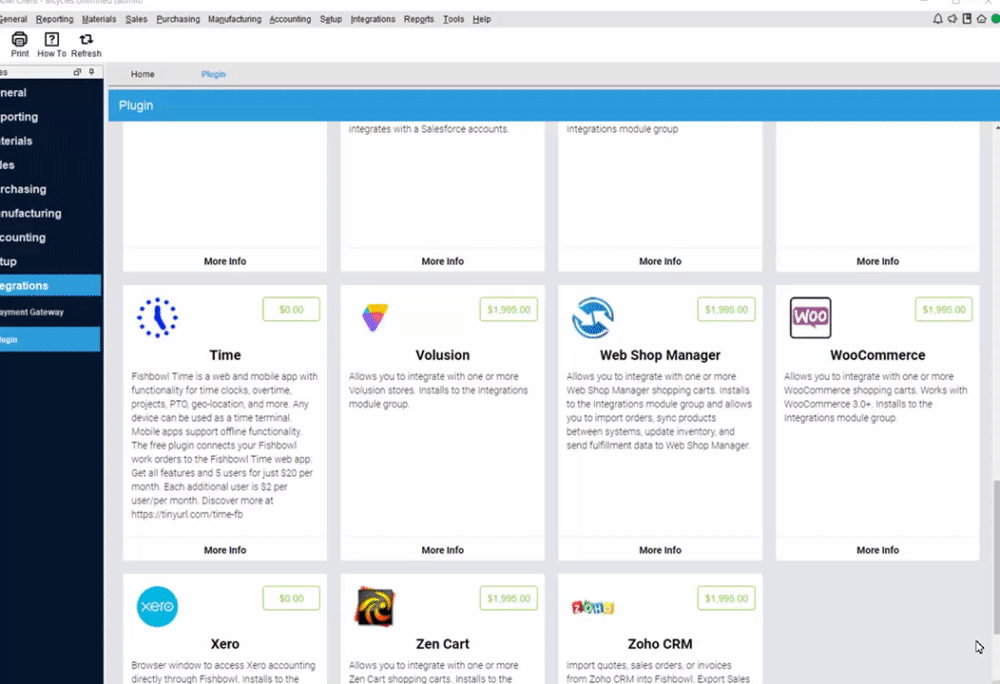
Task: Click the green status indicator icon
Action: [x=995, y=19]
